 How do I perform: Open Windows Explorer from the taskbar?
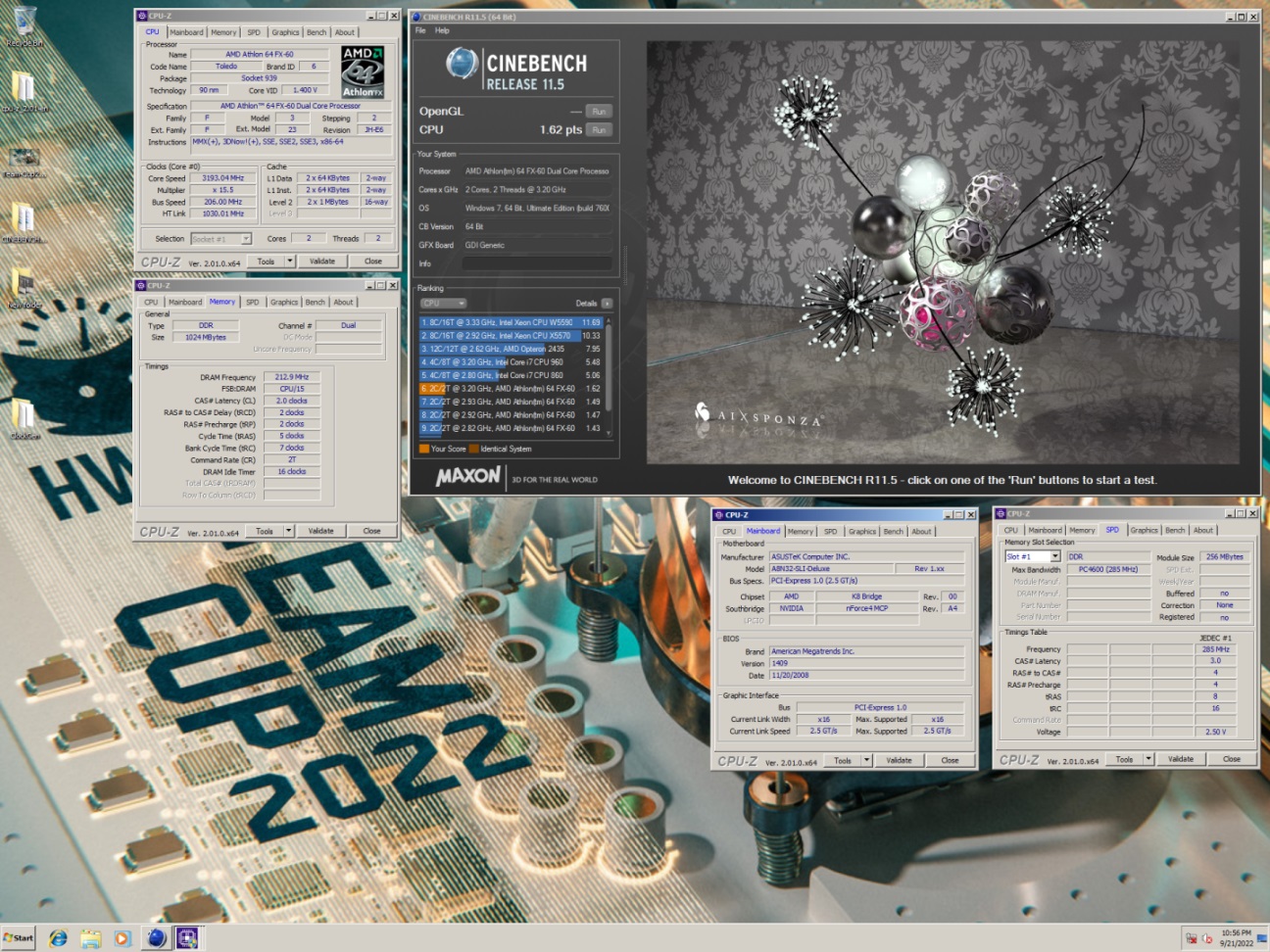tap(91, 938)
